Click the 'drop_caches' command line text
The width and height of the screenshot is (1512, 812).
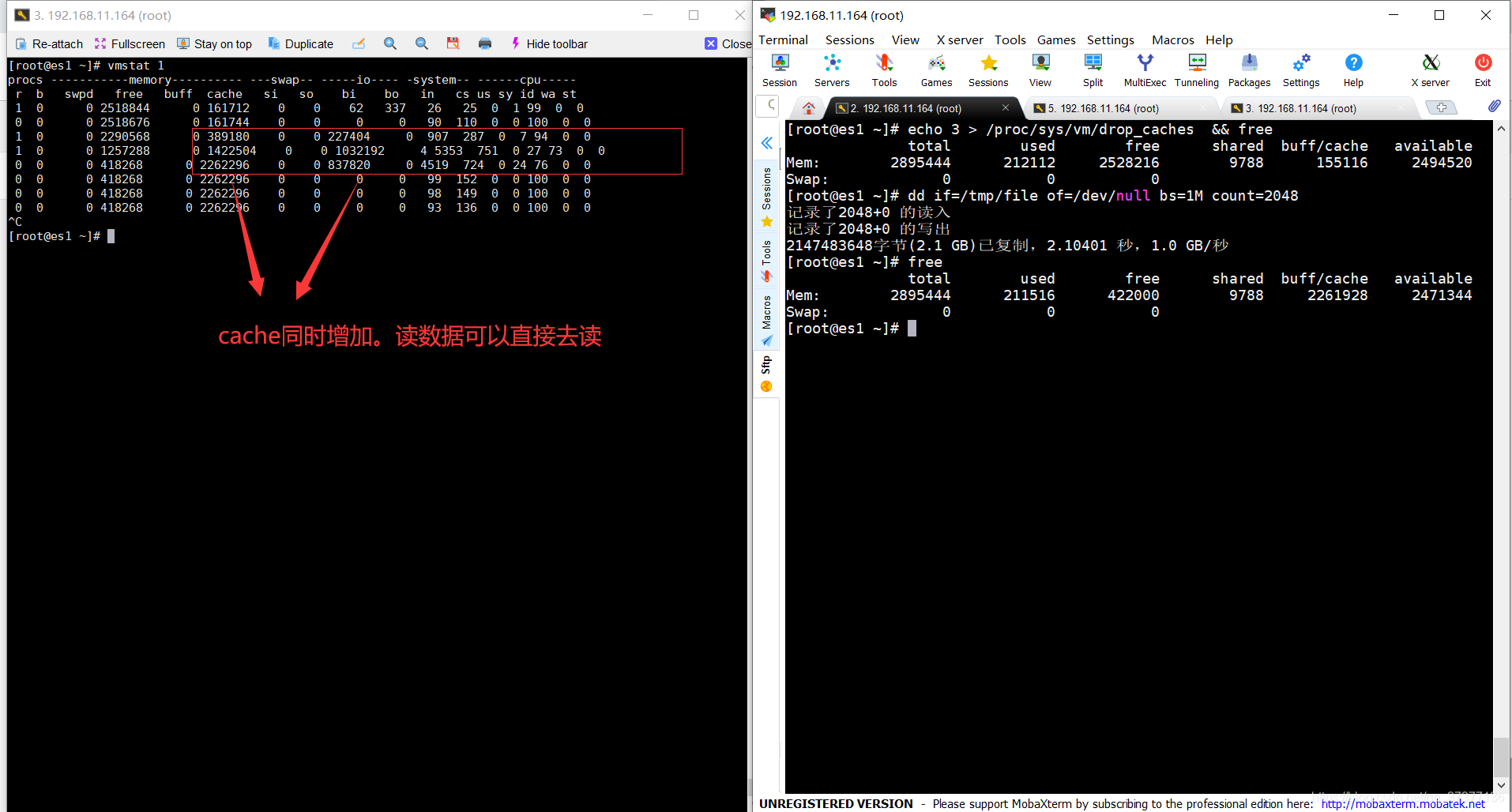1089,130
